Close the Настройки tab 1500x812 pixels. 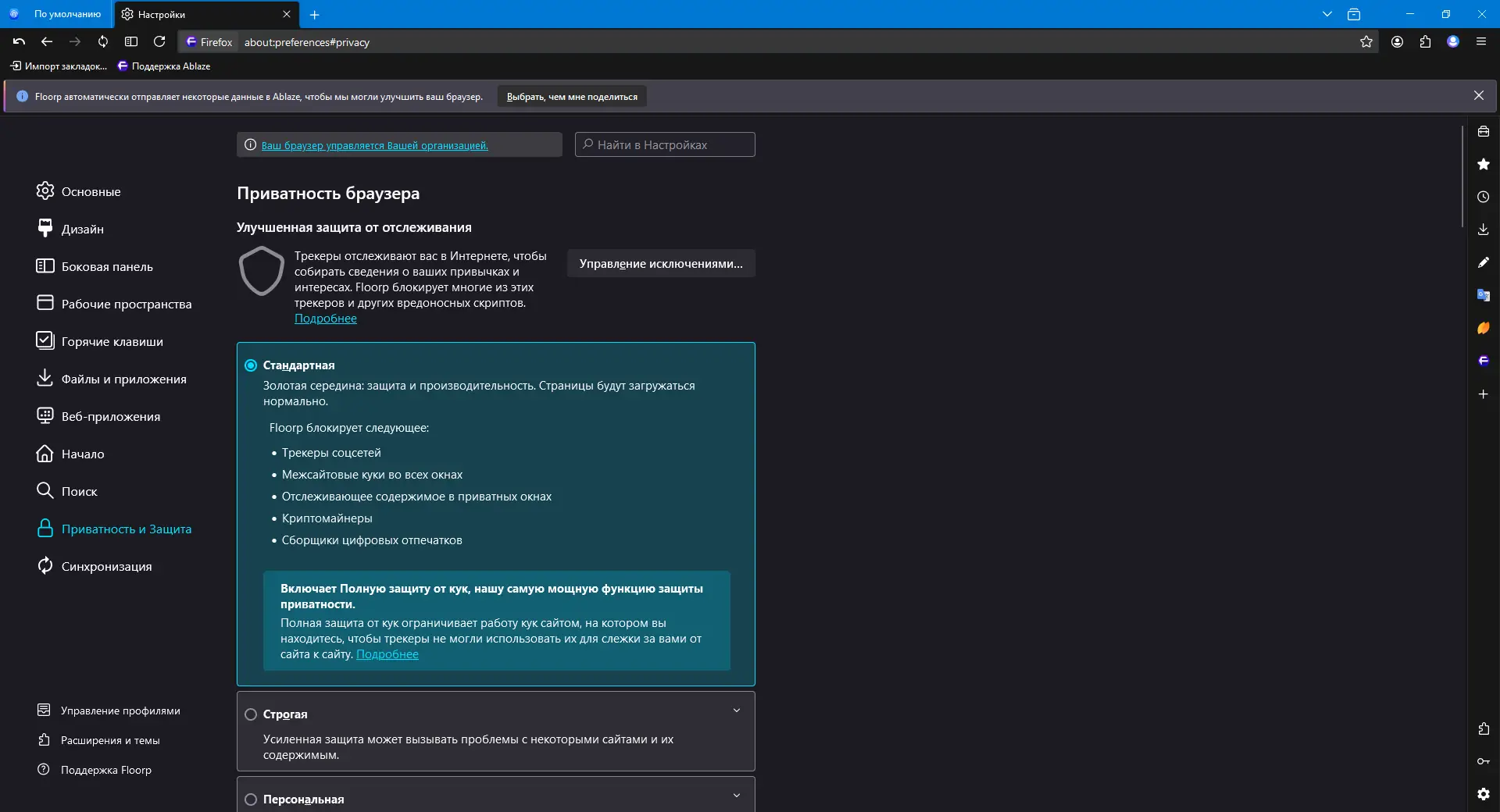tap(287, 14)
